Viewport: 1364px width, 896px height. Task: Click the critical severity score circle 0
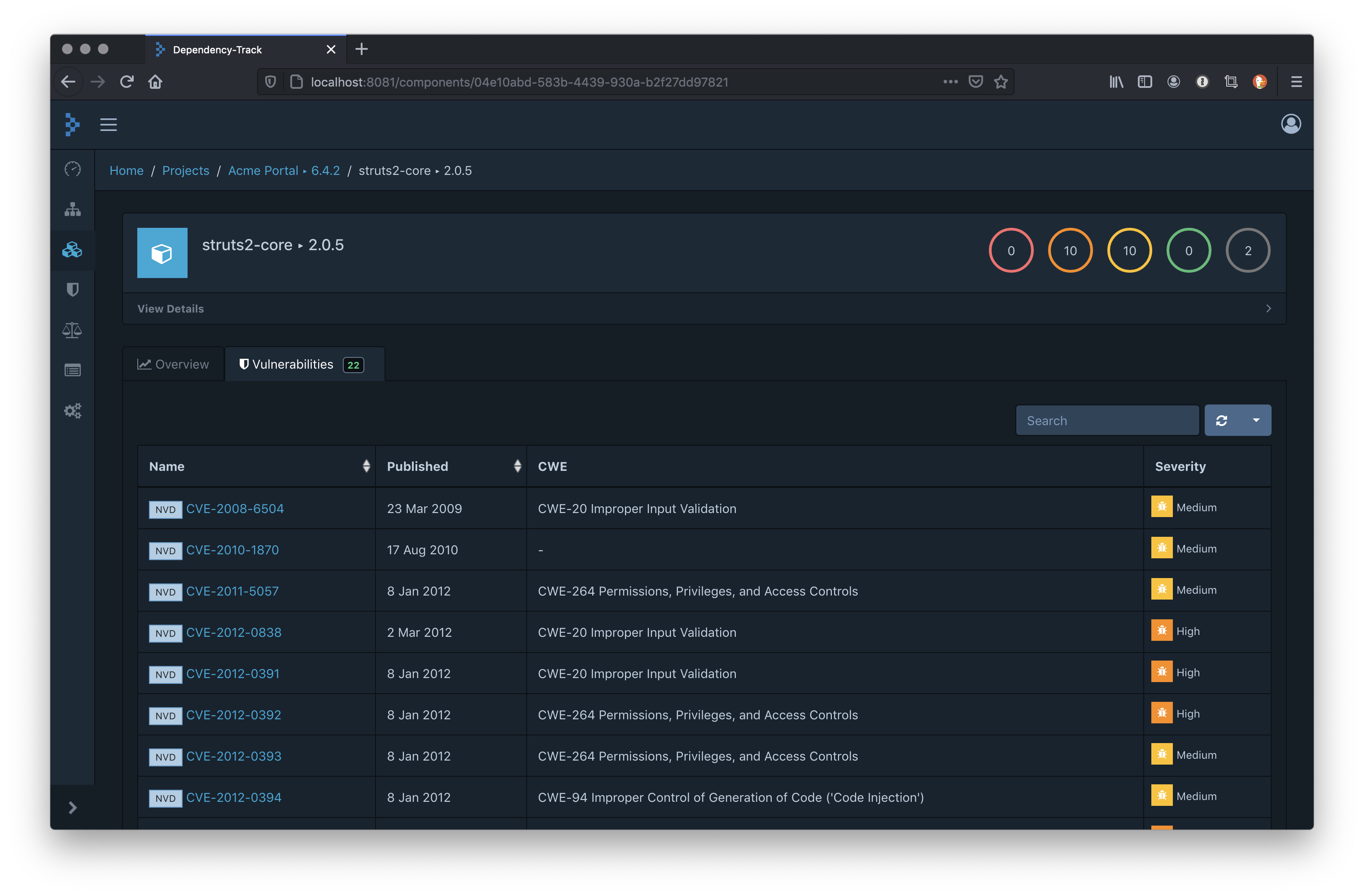click(1011, 249)
